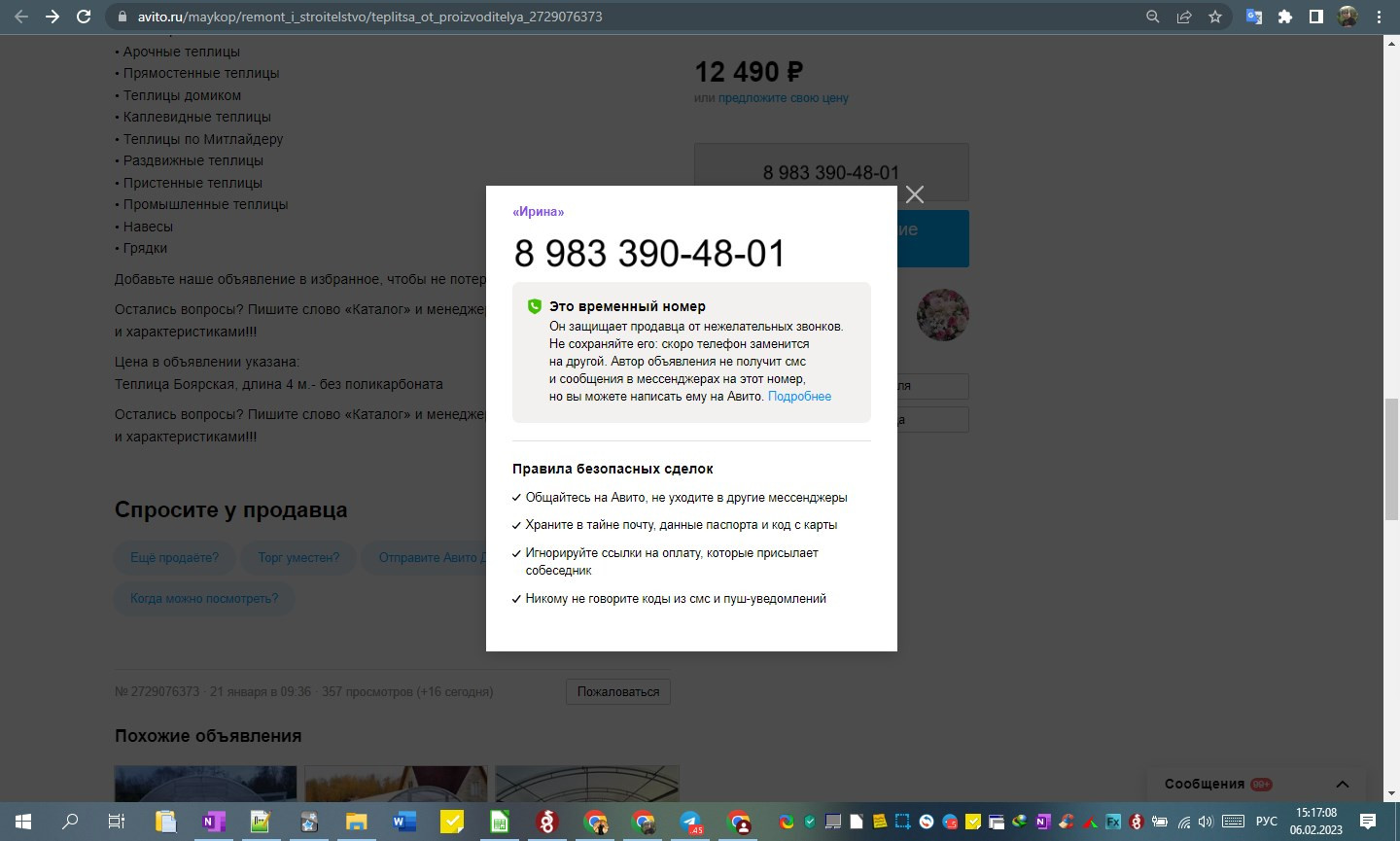
Task: Click the popup phone number 8 983 390-48-01
Action: 649,254
